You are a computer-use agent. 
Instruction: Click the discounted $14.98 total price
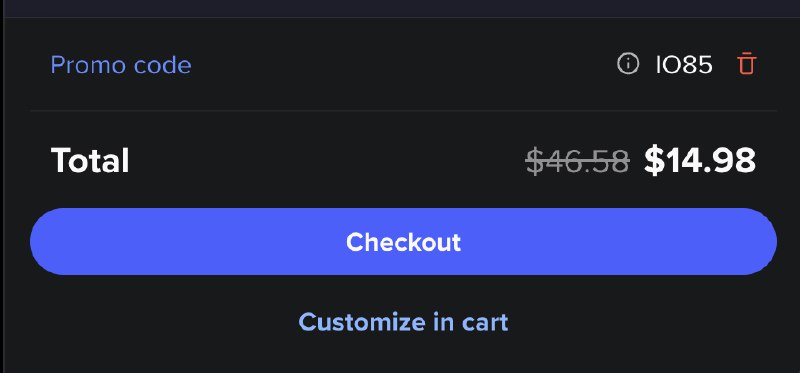tap(699, 160)
